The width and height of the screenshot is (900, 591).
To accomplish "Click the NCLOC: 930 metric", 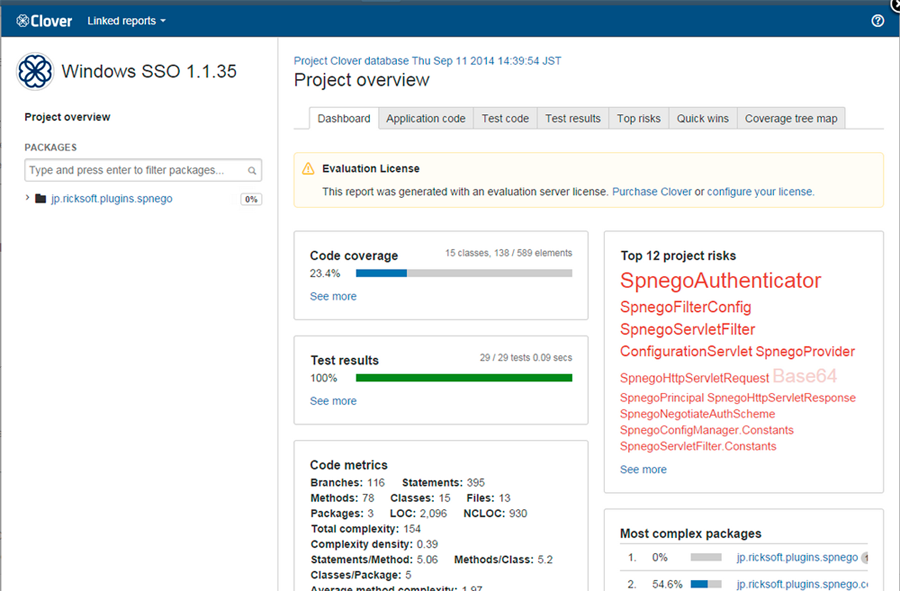I will (x=495, y=514).
